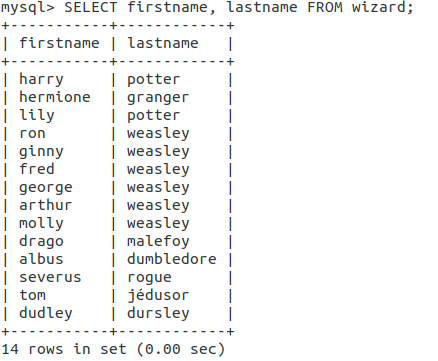The height and width of the screenshot is (361, 438).
Task: Click the lily firstname cell
Action: [37, 115]
